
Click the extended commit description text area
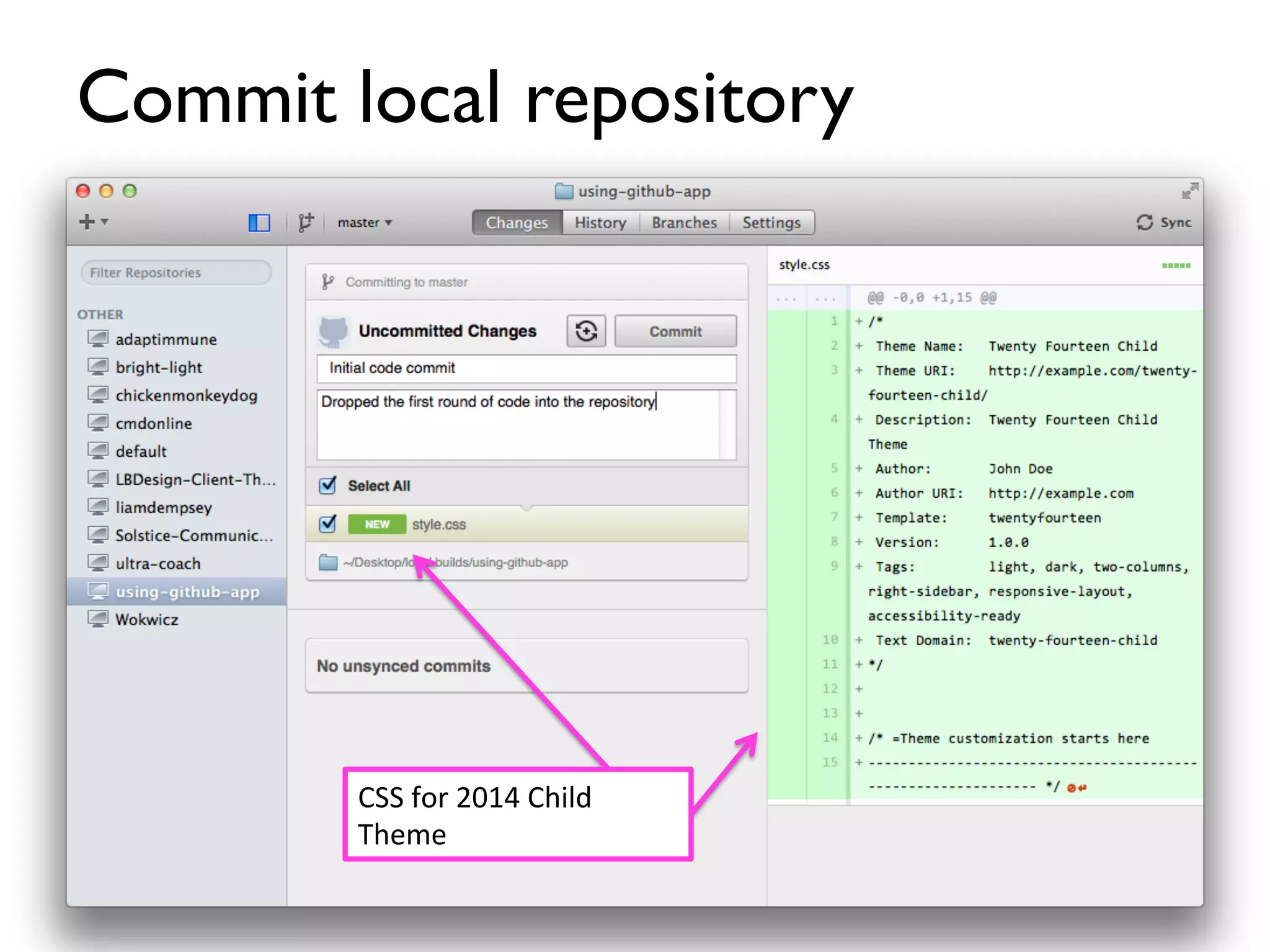(526, 425)
